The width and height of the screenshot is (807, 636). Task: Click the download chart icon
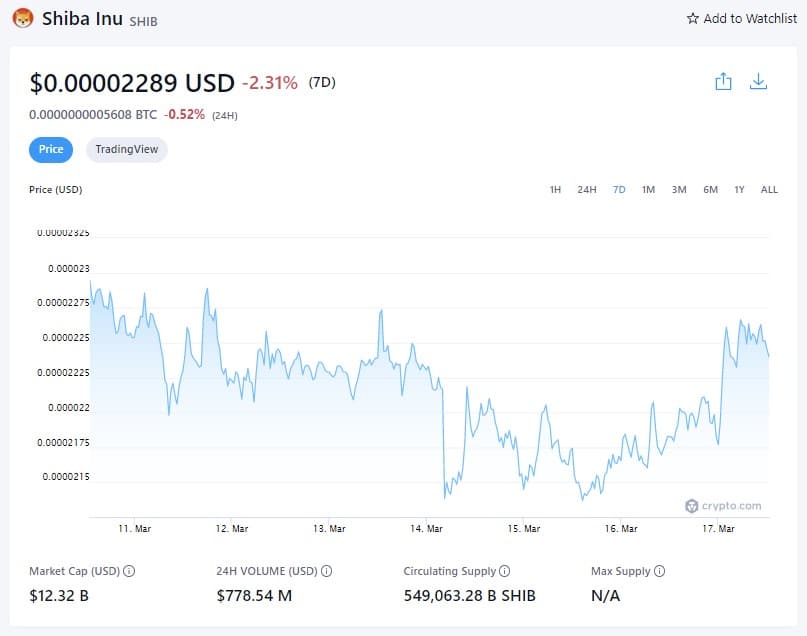pos(758,81)
